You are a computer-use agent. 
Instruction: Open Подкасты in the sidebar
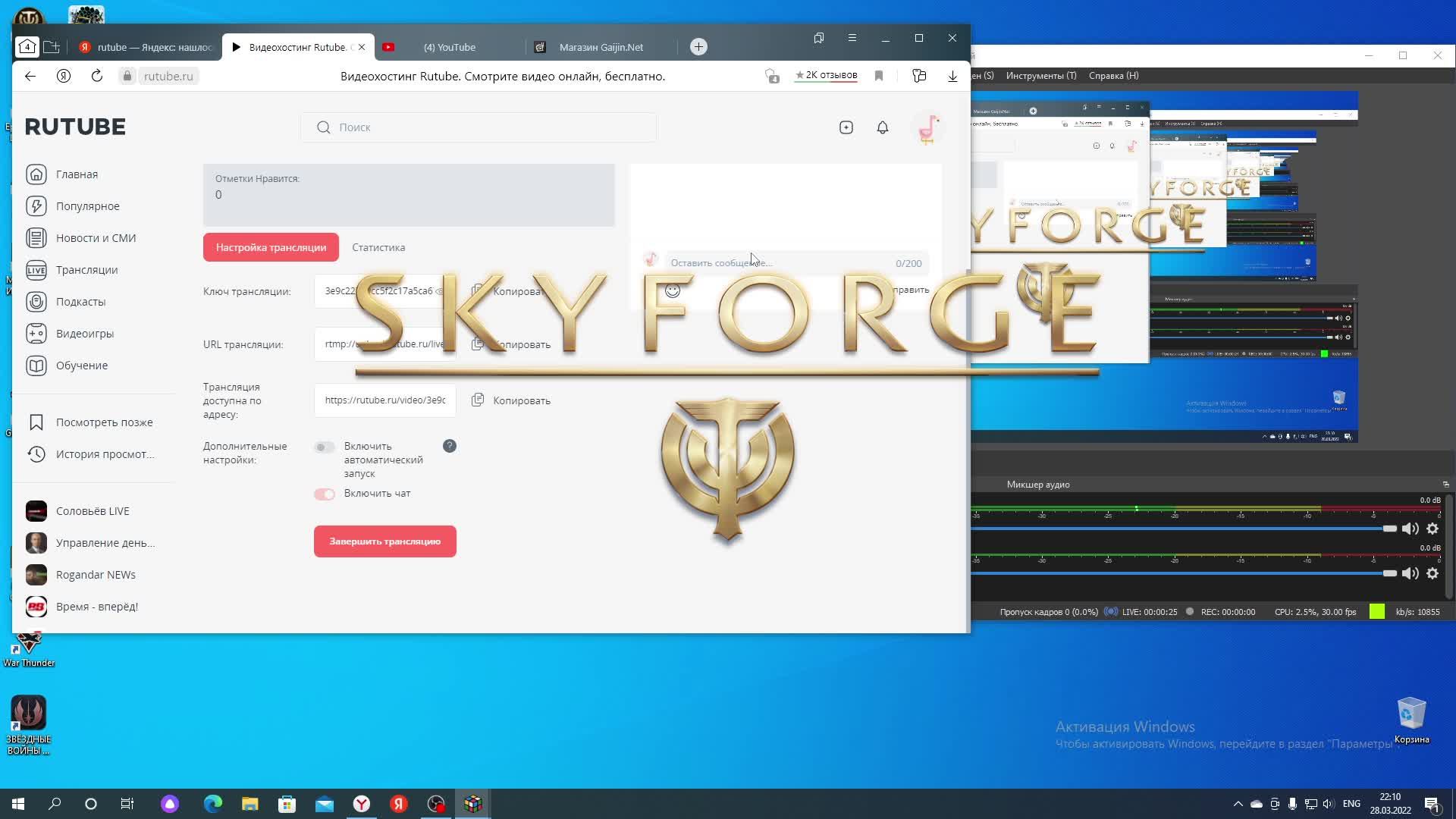pyautogui.click(x=80, y=302)
